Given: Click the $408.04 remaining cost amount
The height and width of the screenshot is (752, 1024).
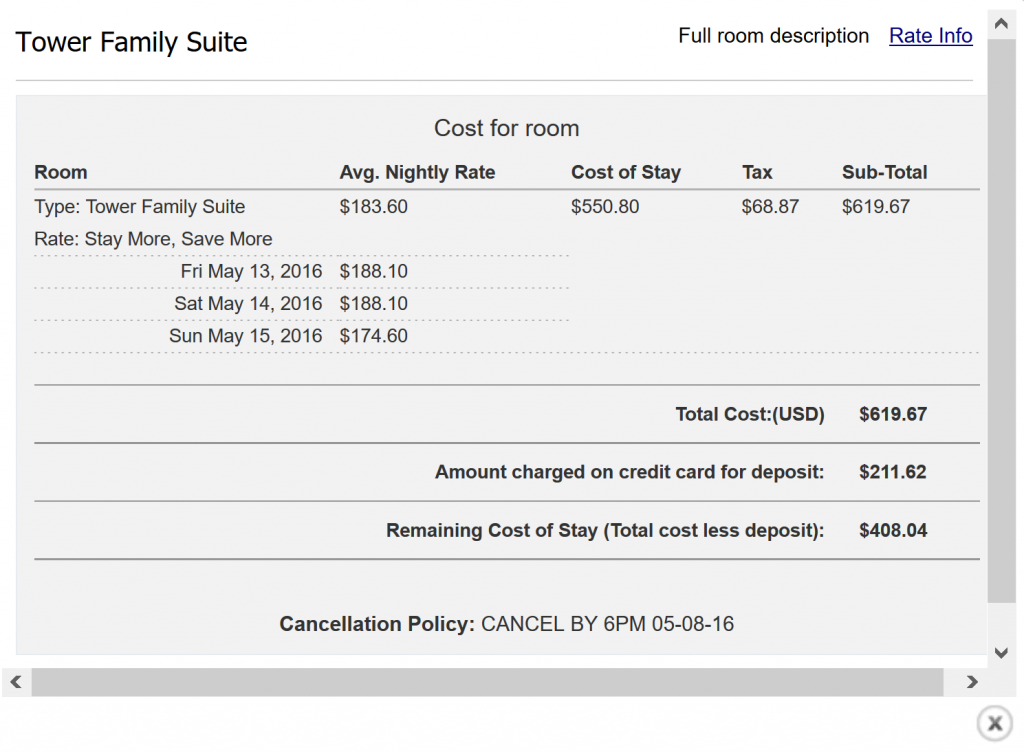Looking at the screenshot, I should [892, 530].
